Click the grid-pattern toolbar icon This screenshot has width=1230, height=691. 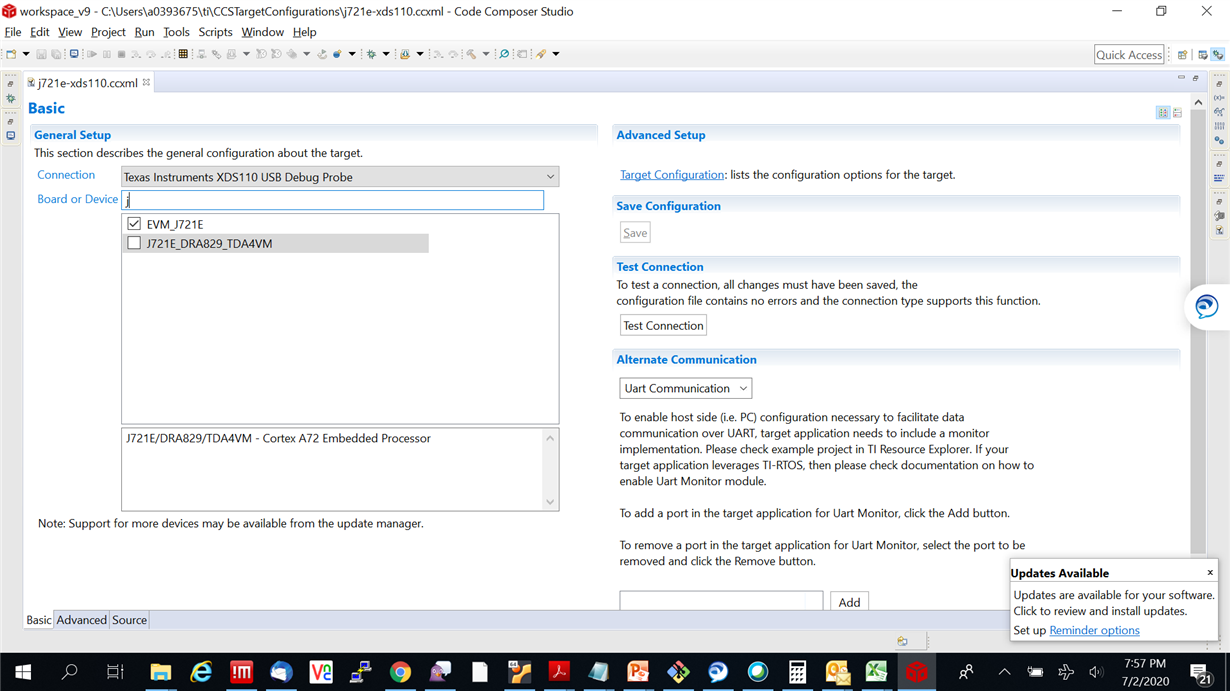point(183,54)
